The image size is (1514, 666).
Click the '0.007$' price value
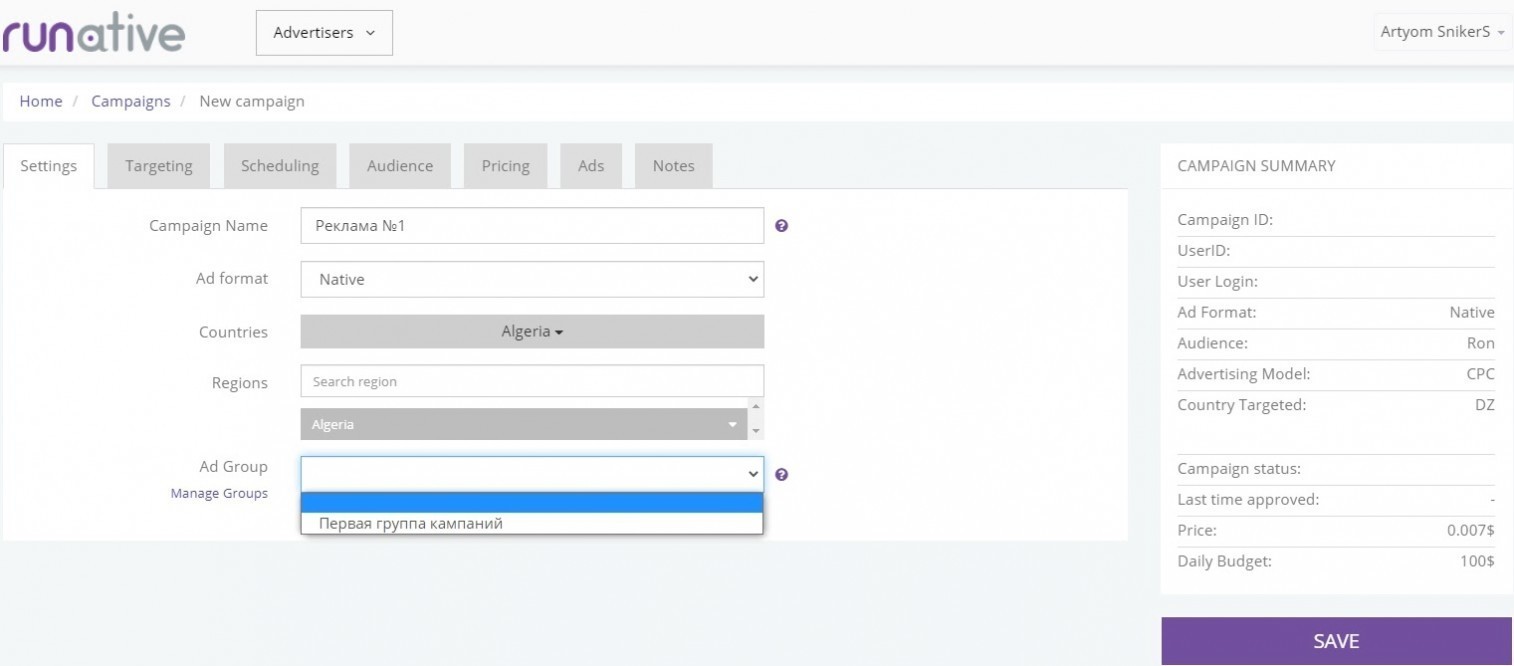(x=1470, y=531)
